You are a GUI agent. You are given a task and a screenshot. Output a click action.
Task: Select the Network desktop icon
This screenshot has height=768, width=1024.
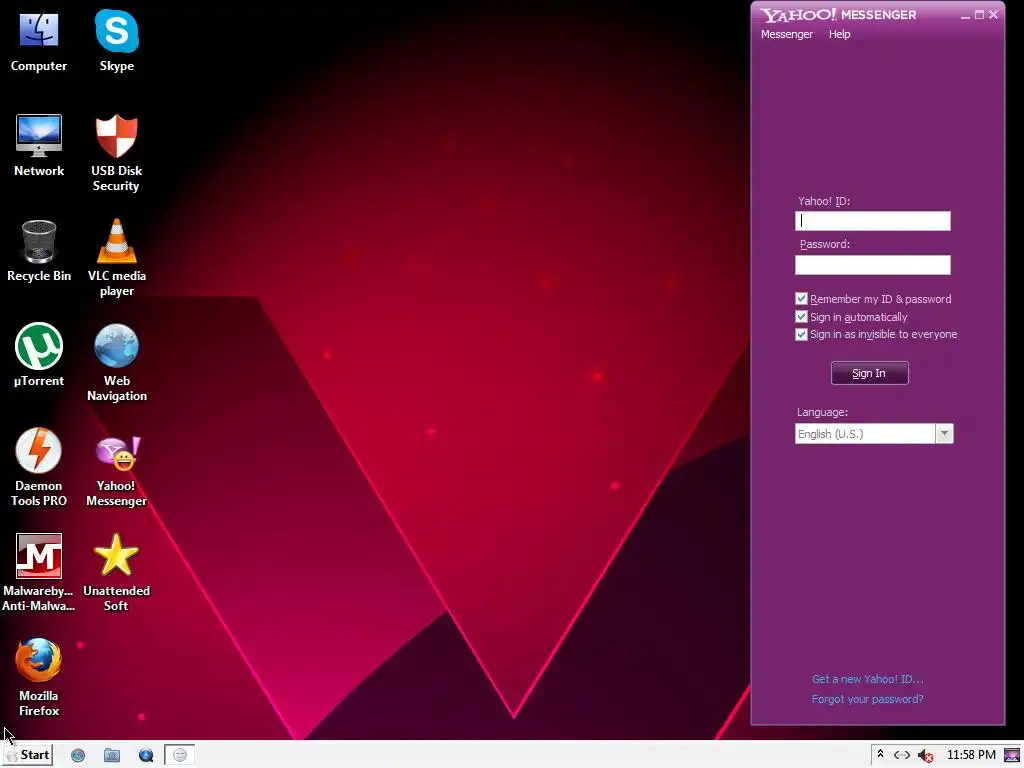coord(39,145)
